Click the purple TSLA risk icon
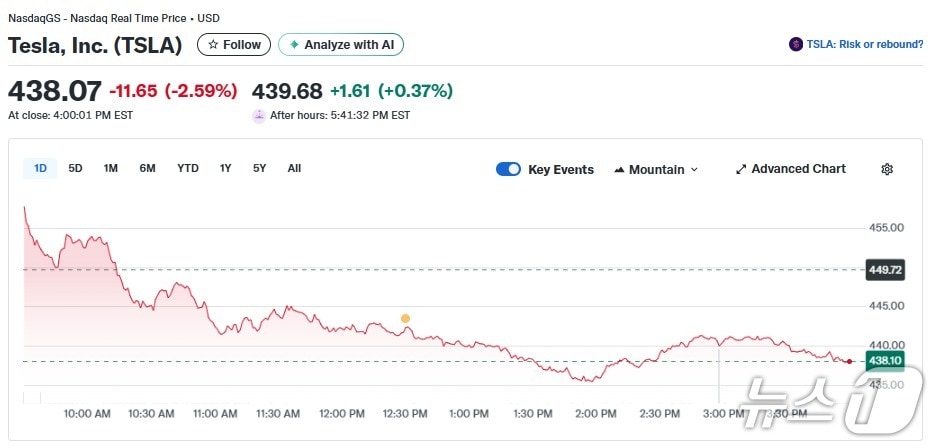 pos(796,44)
